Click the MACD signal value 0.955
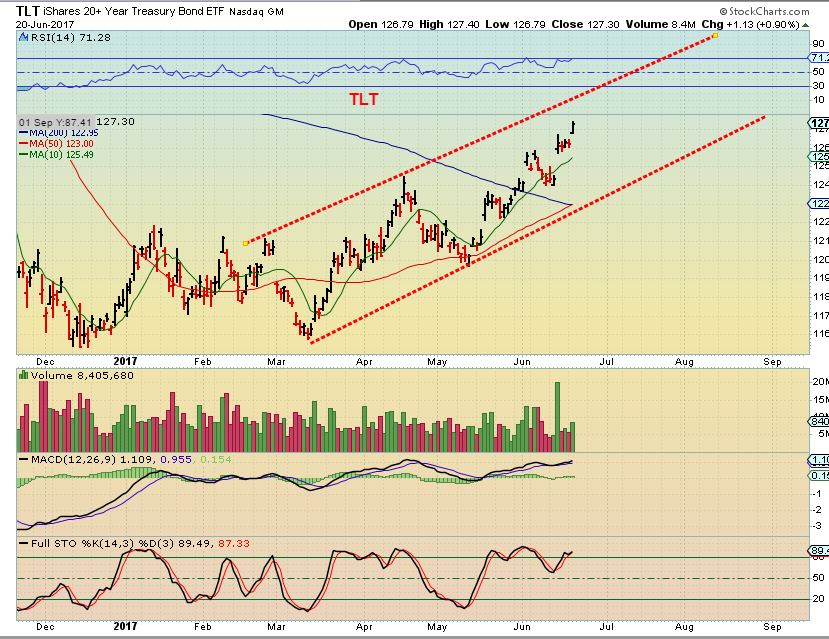Image resolution: width=829 pixels, height=639 pixels. pos(176,460)
